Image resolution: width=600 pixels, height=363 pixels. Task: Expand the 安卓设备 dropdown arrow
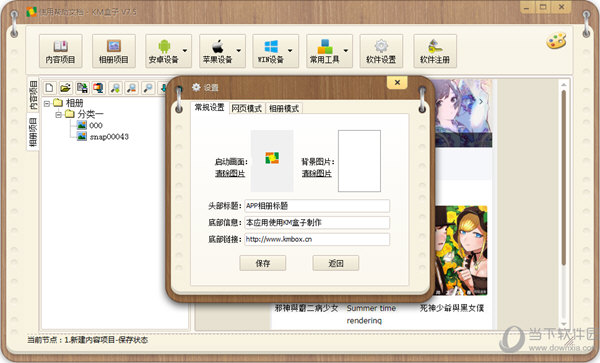tap(185, 50)
